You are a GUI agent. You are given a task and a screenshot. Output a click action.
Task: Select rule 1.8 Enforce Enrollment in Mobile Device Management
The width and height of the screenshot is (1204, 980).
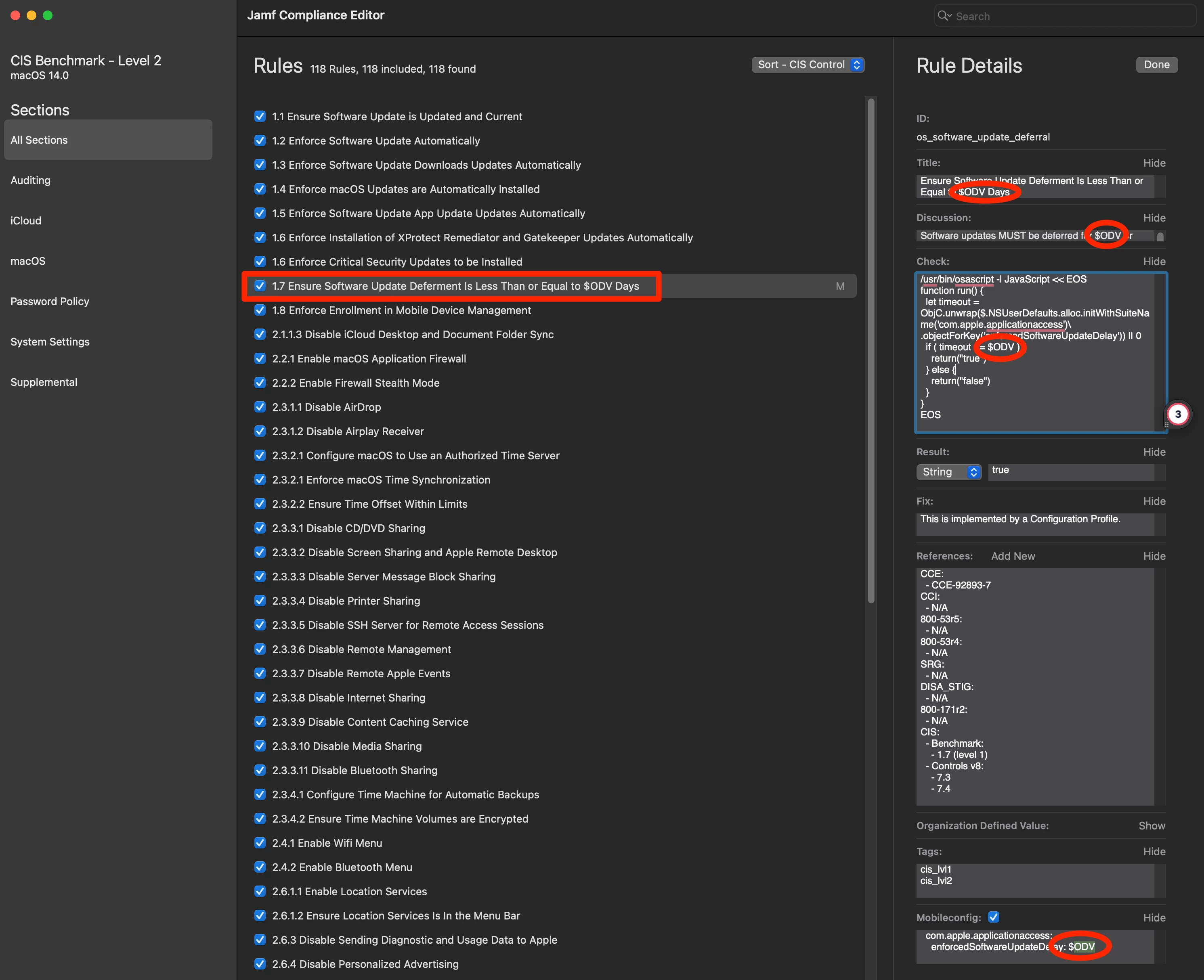pyautogui.click(x=401, y=310)
